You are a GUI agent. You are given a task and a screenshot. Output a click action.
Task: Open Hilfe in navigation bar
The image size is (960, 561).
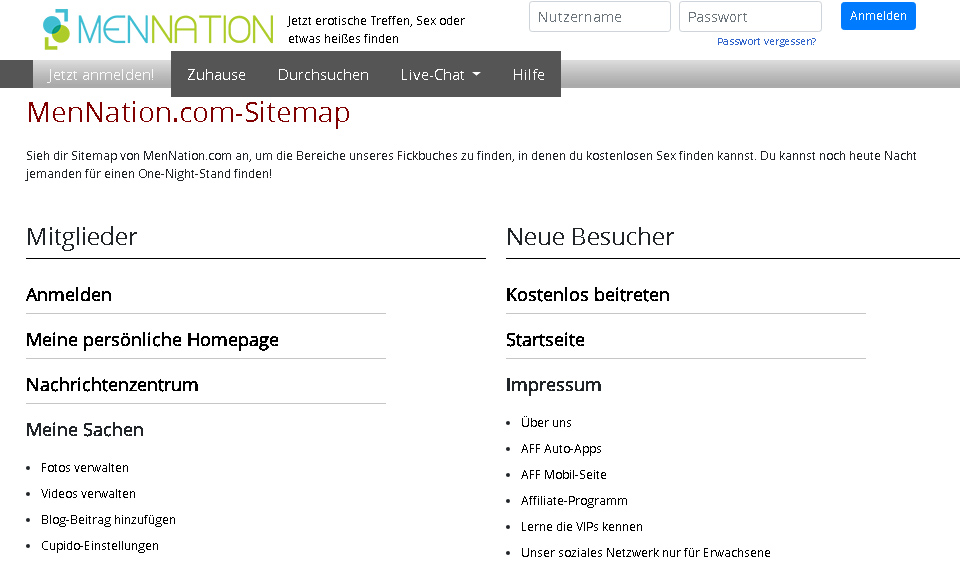coord(528,75)
